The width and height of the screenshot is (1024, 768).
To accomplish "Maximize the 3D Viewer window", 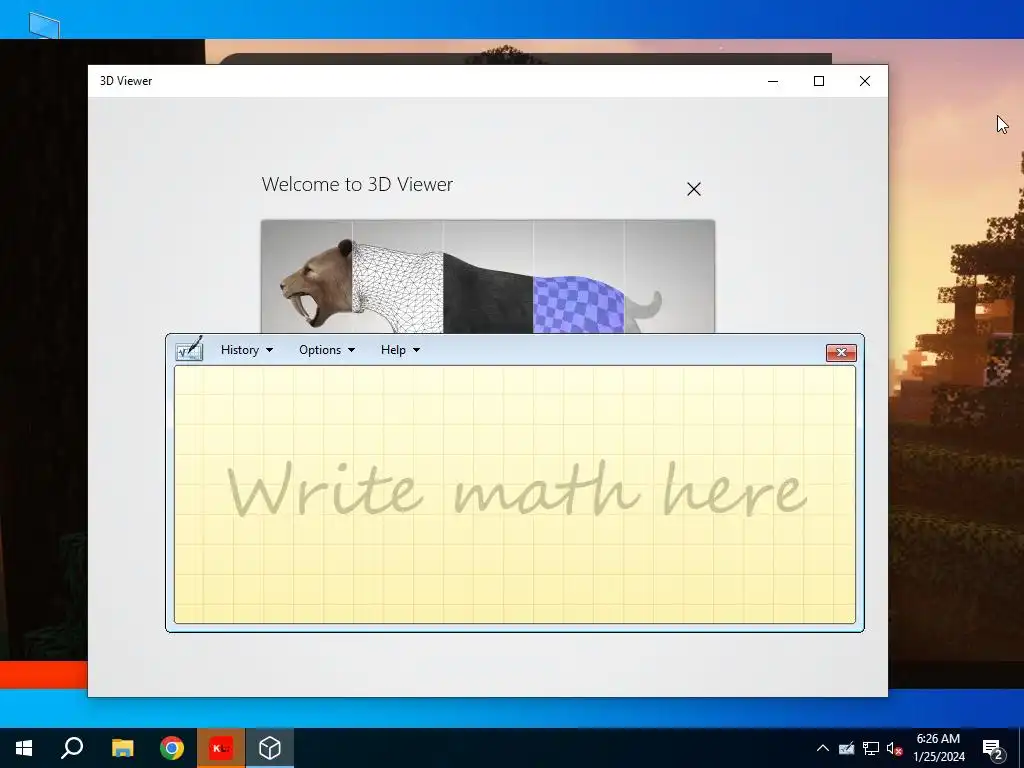I will tap(818, 81).
